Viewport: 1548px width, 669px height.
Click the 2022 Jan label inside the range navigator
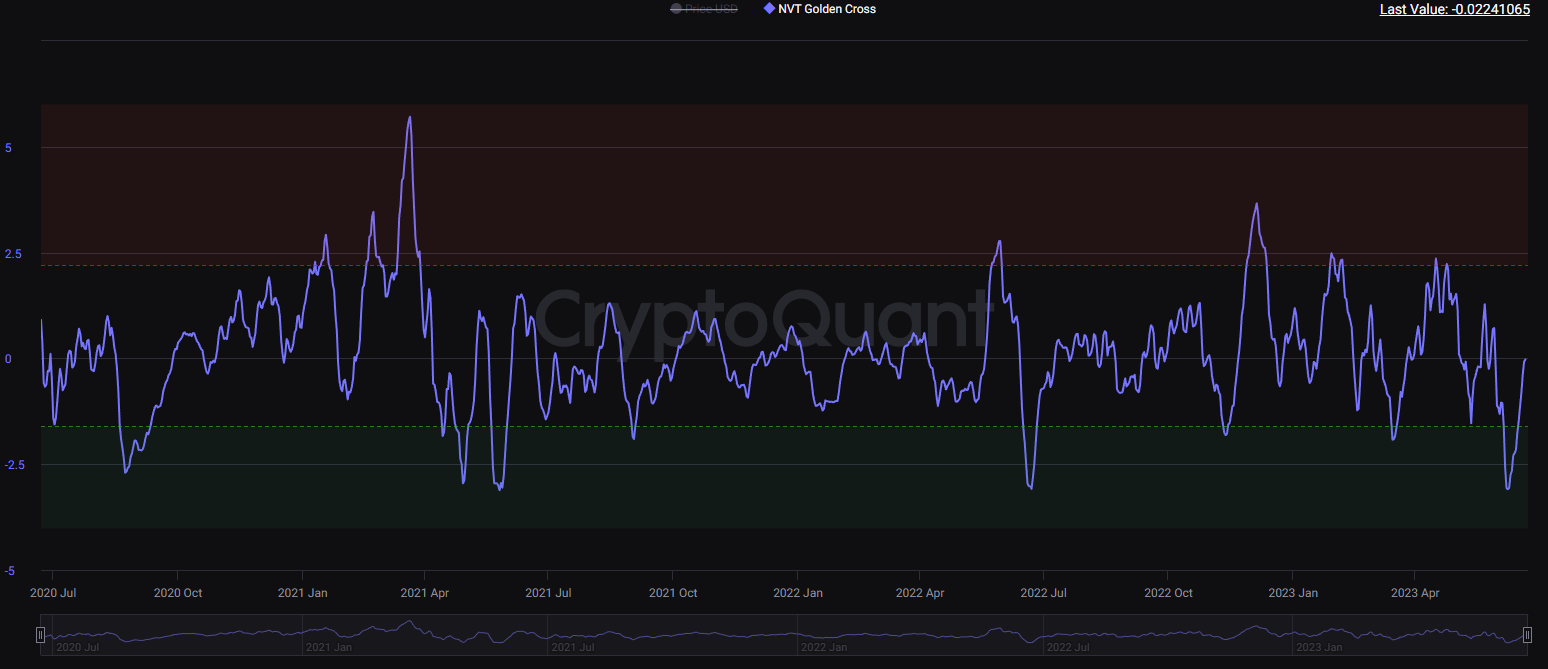click(x=826, y=647)
